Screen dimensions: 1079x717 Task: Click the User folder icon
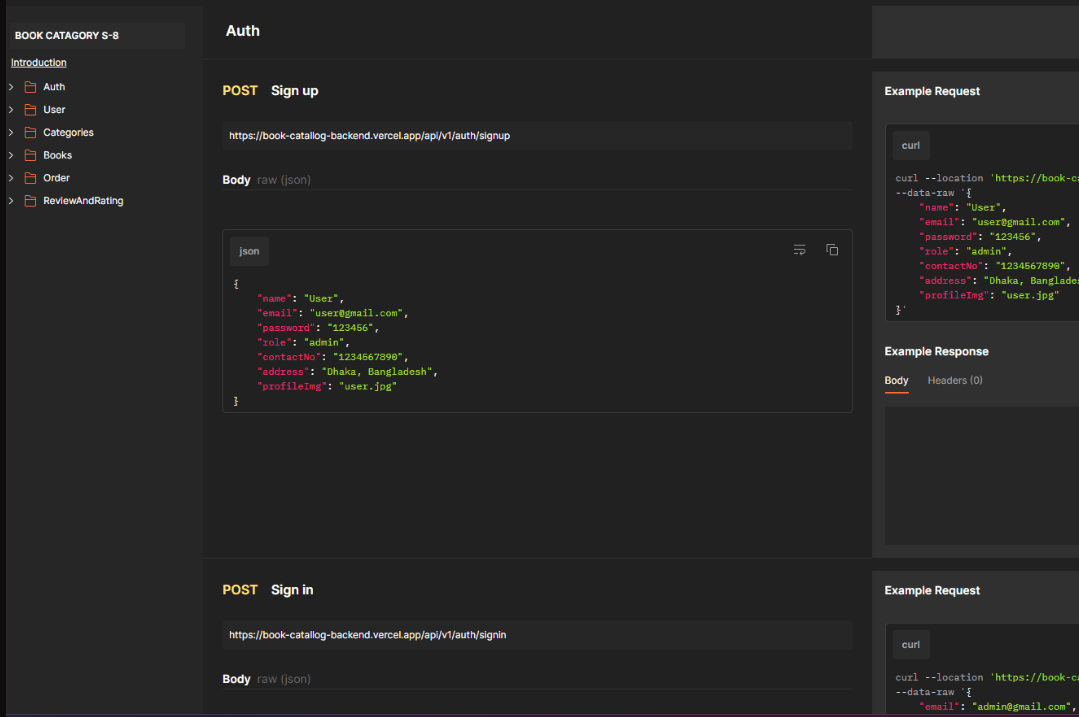30,109
